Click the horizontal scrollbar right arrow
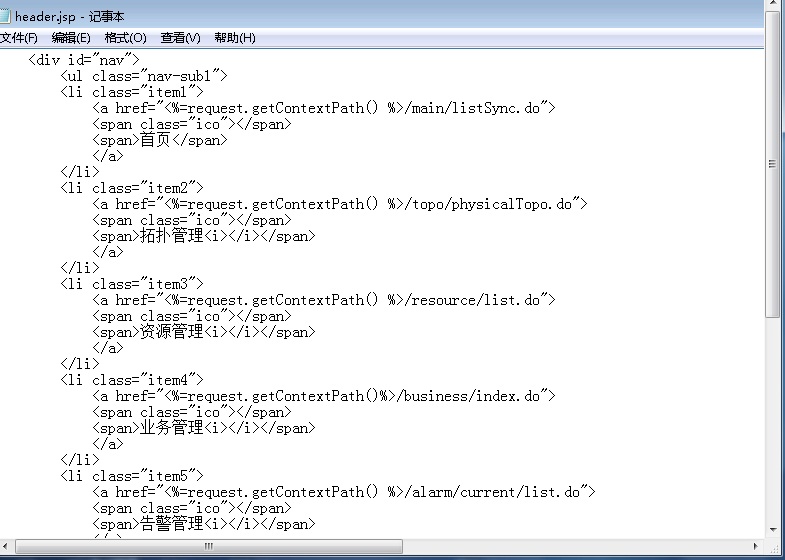 758,547
